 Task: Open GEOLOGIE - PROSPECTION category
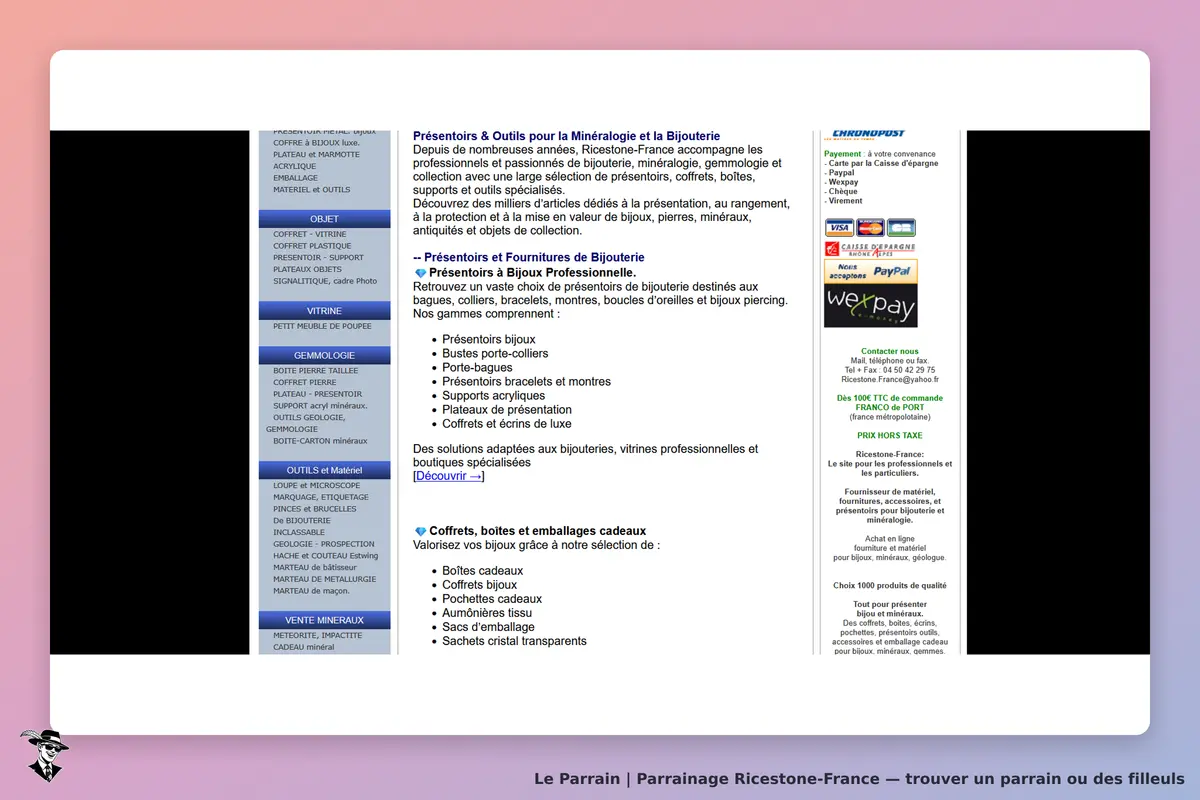click(324, 544)
